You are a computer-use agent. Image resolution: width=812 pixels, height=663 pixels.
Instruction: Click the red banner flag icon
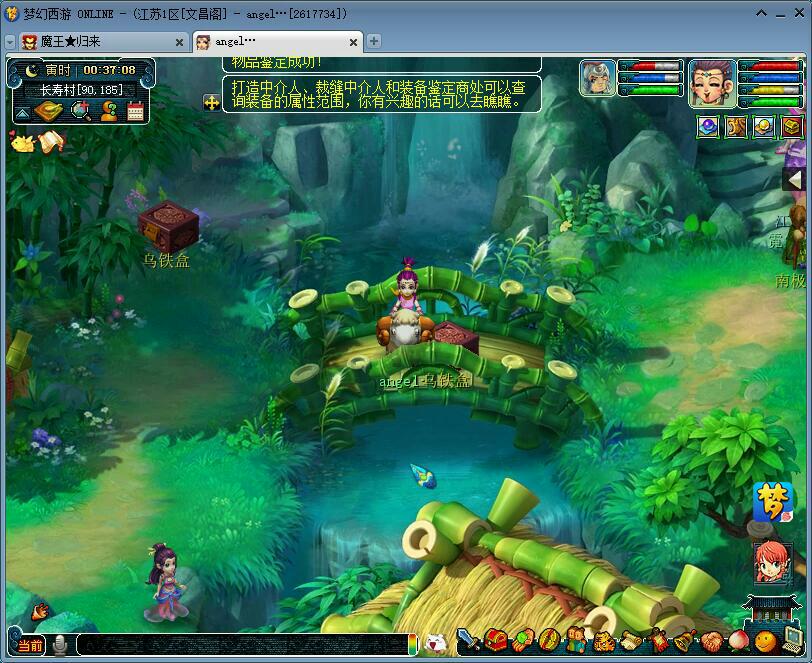pos(658,641)
